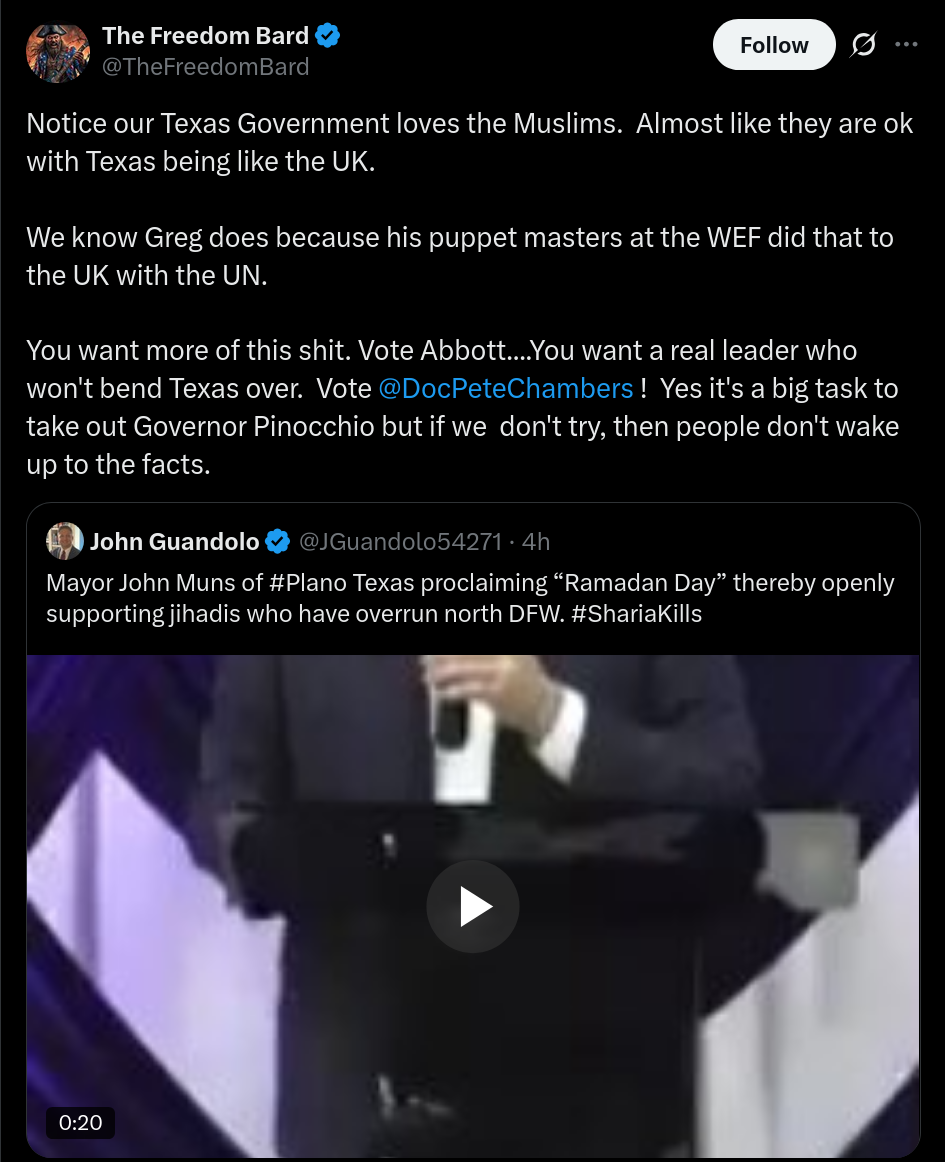Click the video thumbnail of the speaker
Viewport: 945px width, 1162px height.
473,906
